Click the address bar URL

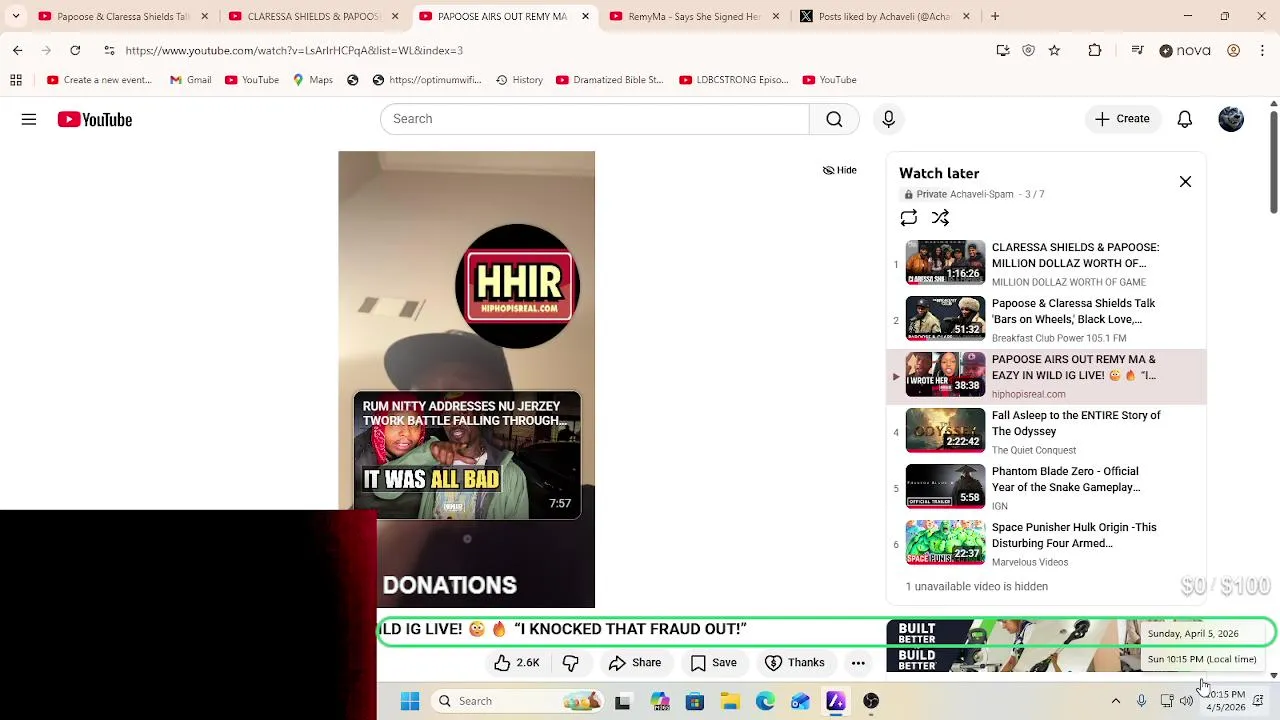294,50
